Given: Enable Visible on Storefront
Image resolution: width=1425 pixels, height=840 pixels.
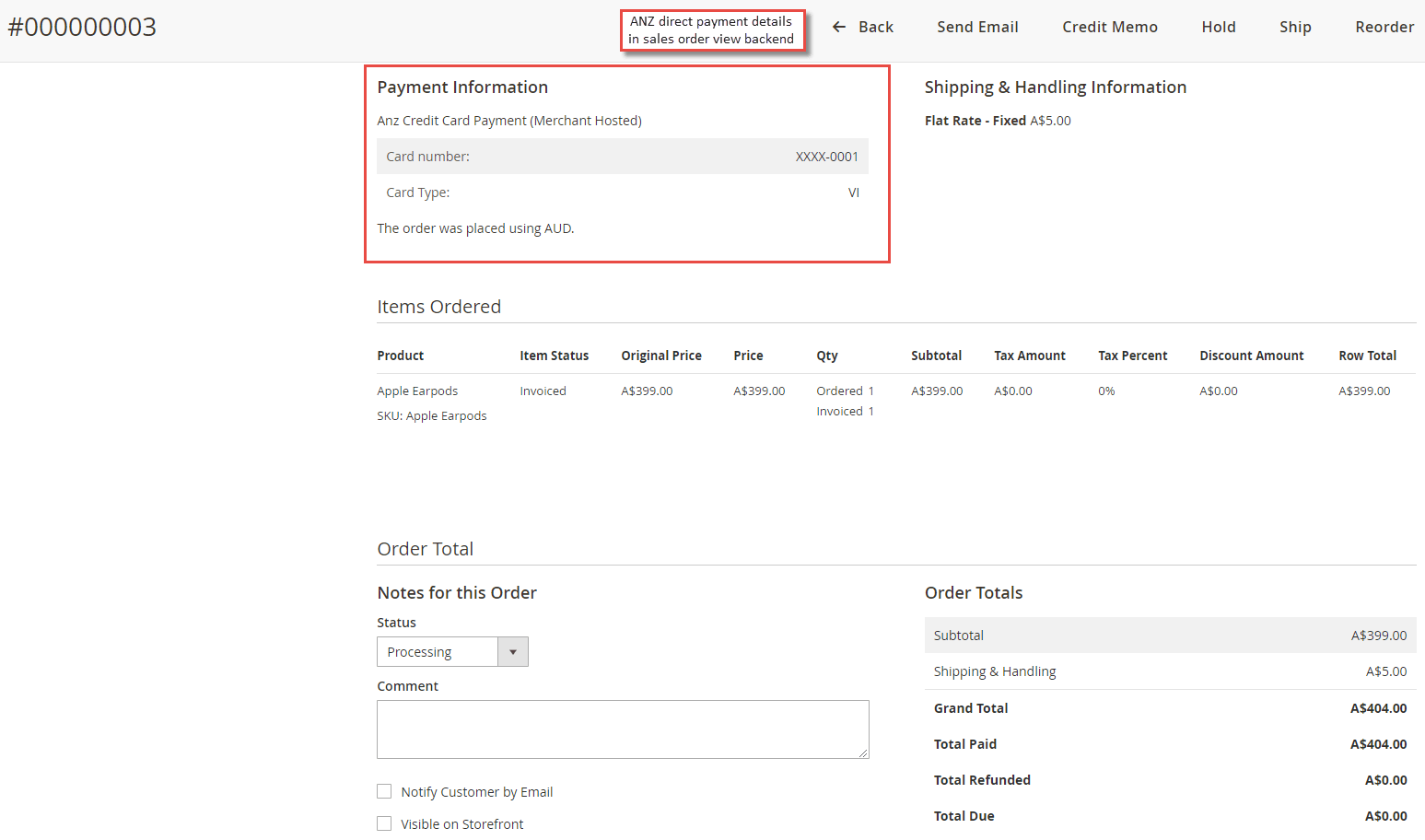Looking at the screenshot, I should 384,823.
